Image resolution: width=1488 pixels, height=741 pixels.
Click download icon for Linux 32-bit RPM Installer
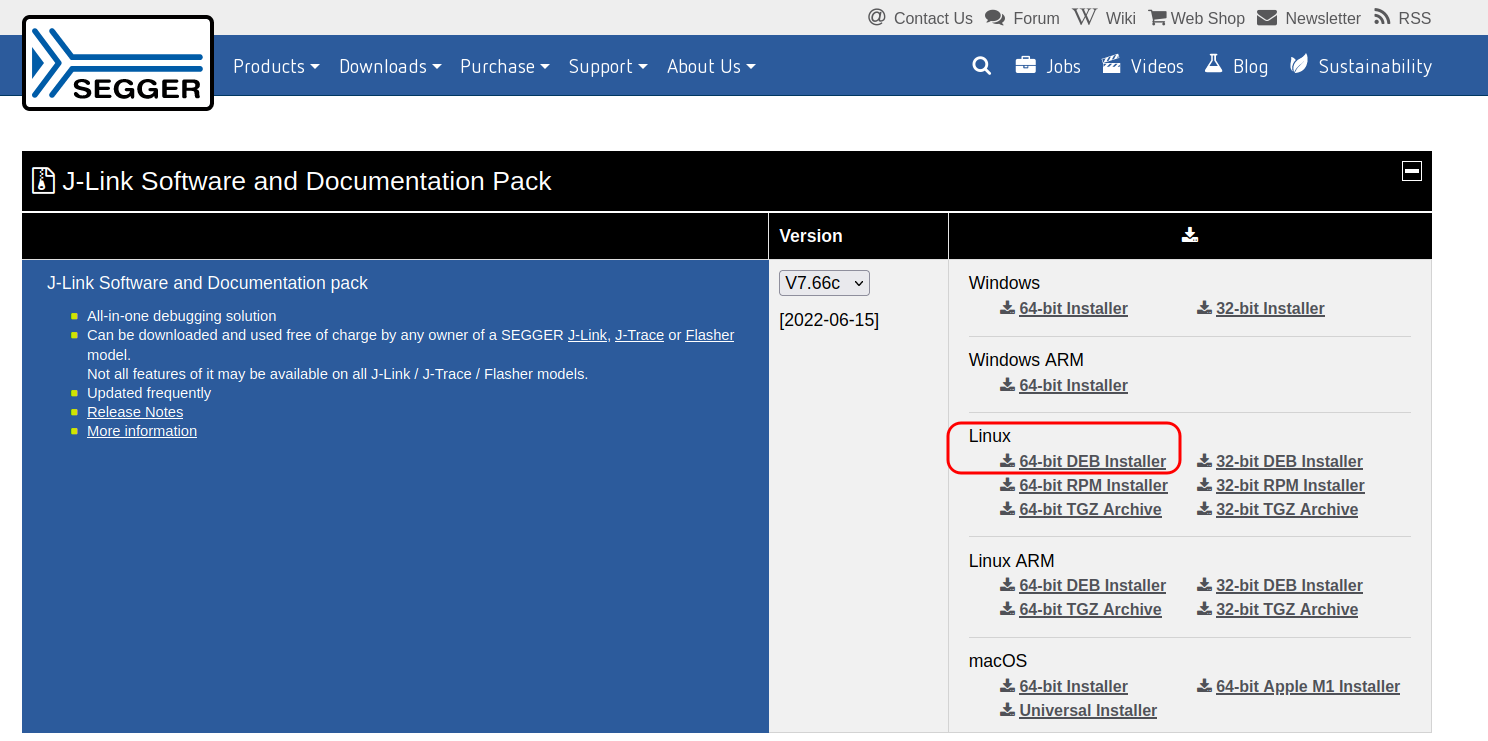tap(1205, 485)
